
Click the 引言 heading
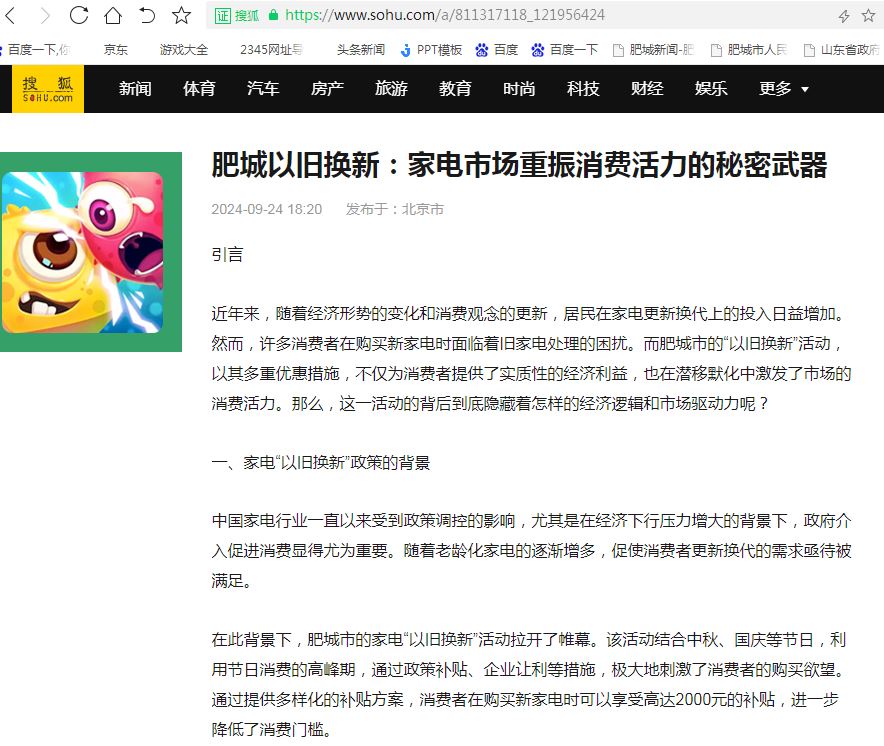[x=227, y=255]
